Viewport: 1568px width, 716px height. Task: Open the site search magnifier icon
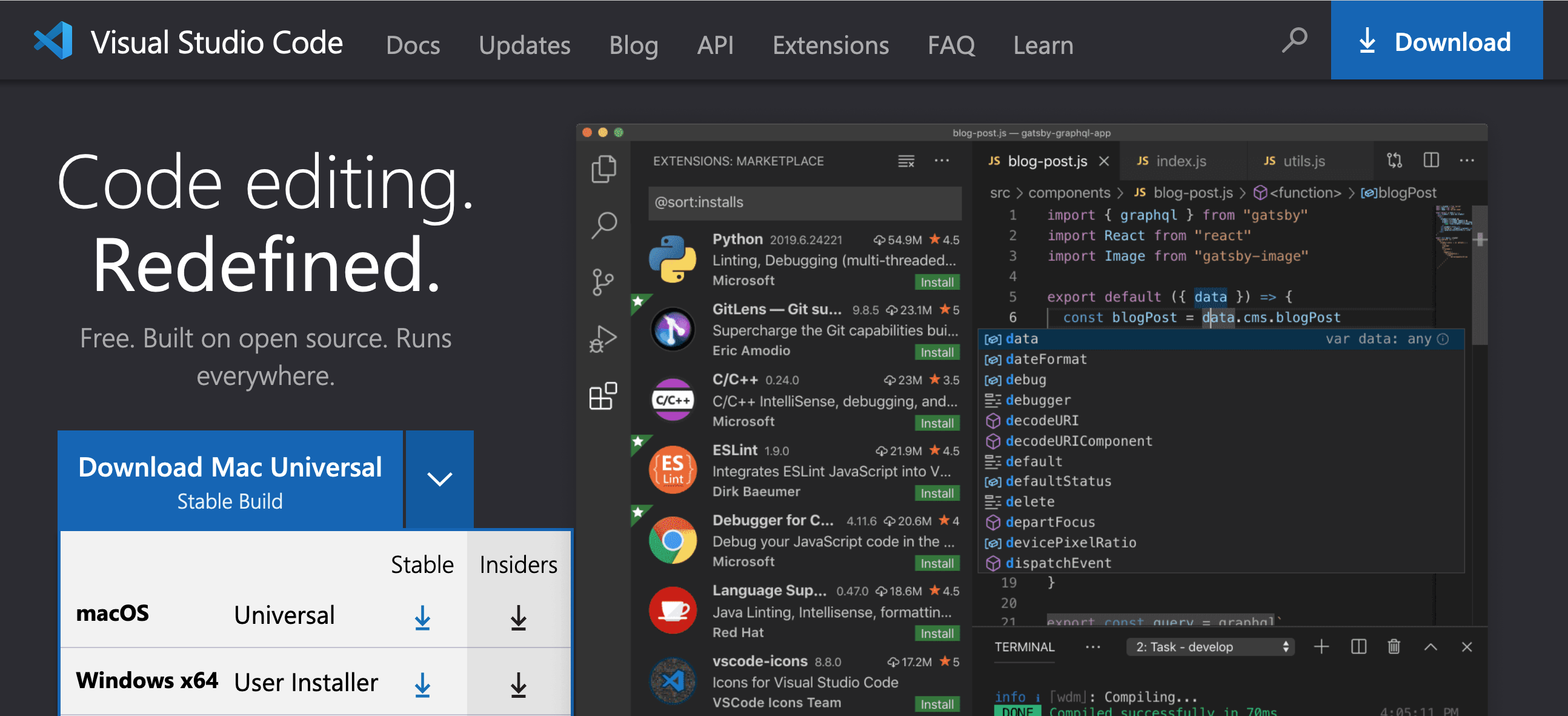[1295, 40]
